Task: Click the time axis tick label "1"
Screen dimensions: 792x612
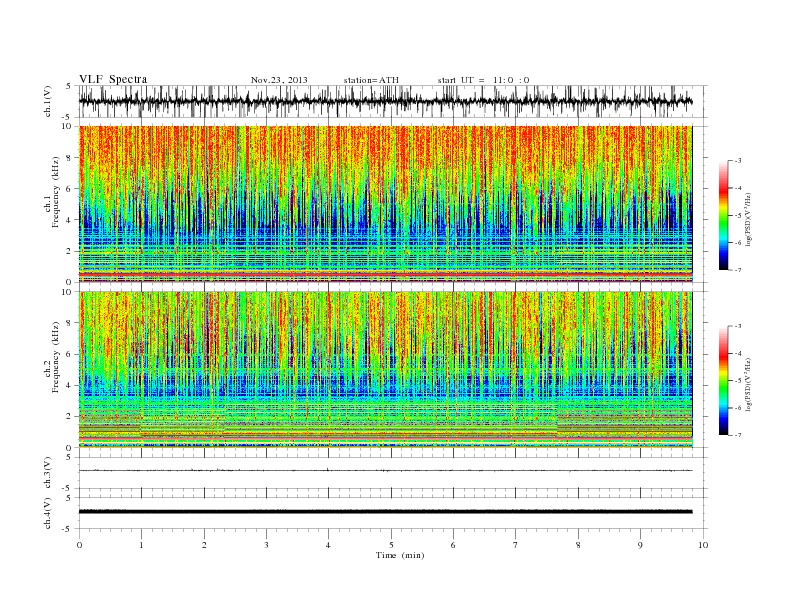Action: click(x=141, y=545)
